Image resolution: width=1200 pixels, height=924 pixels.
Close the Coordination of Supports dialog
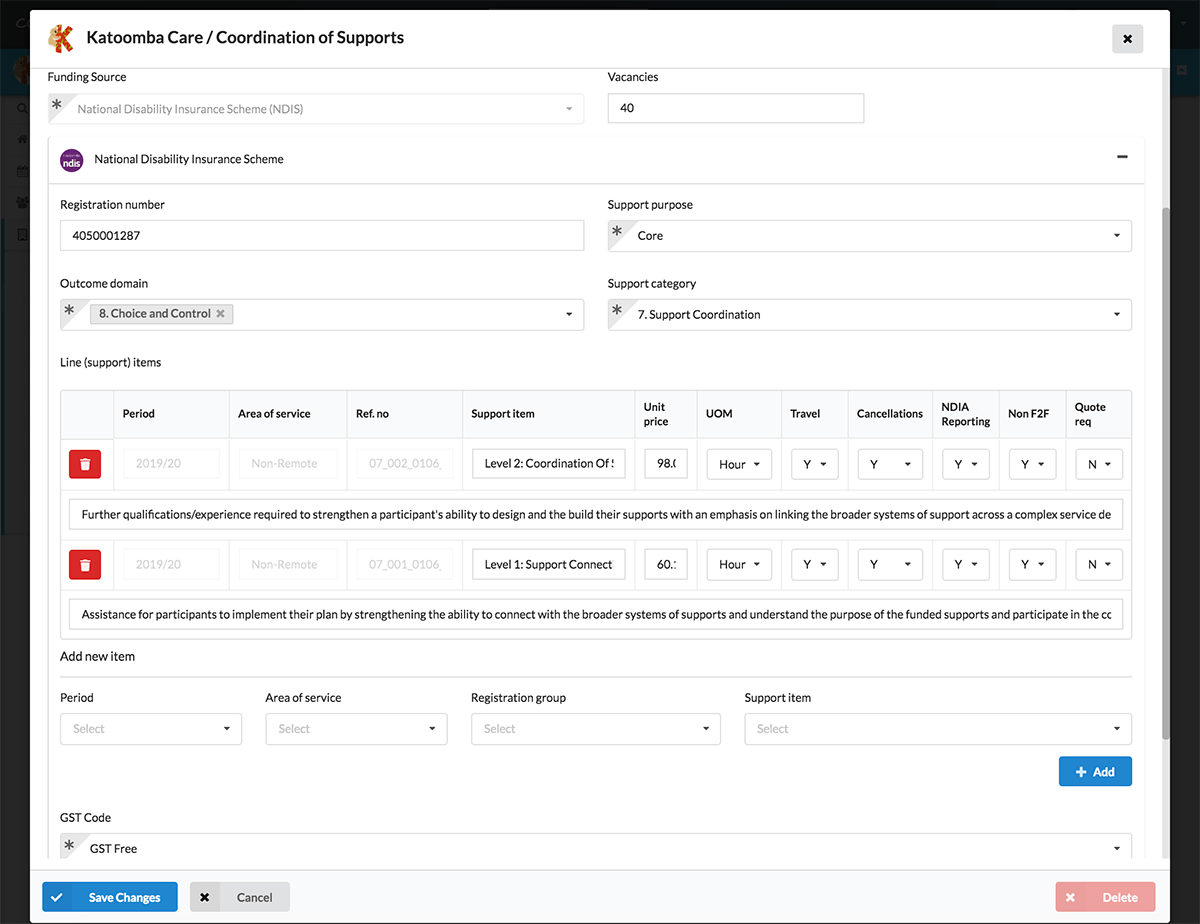[x=1127, y=39]
